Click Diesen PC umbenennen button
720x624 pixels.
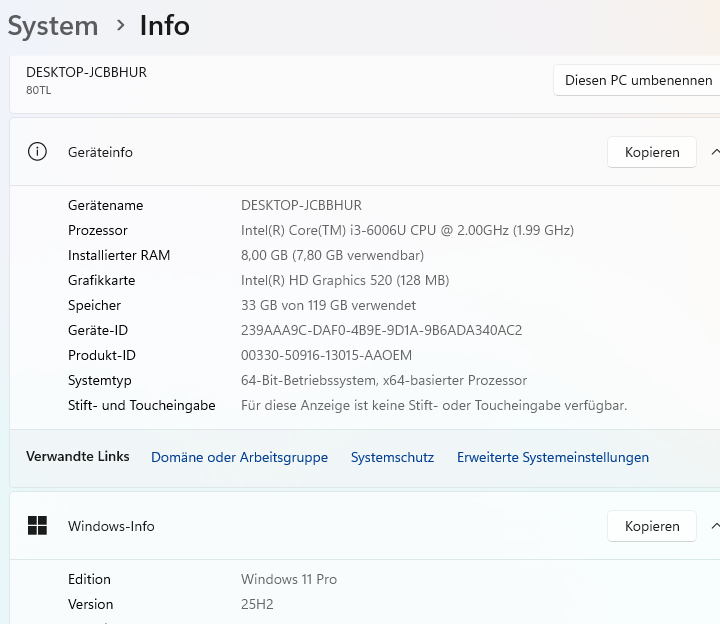638,80
